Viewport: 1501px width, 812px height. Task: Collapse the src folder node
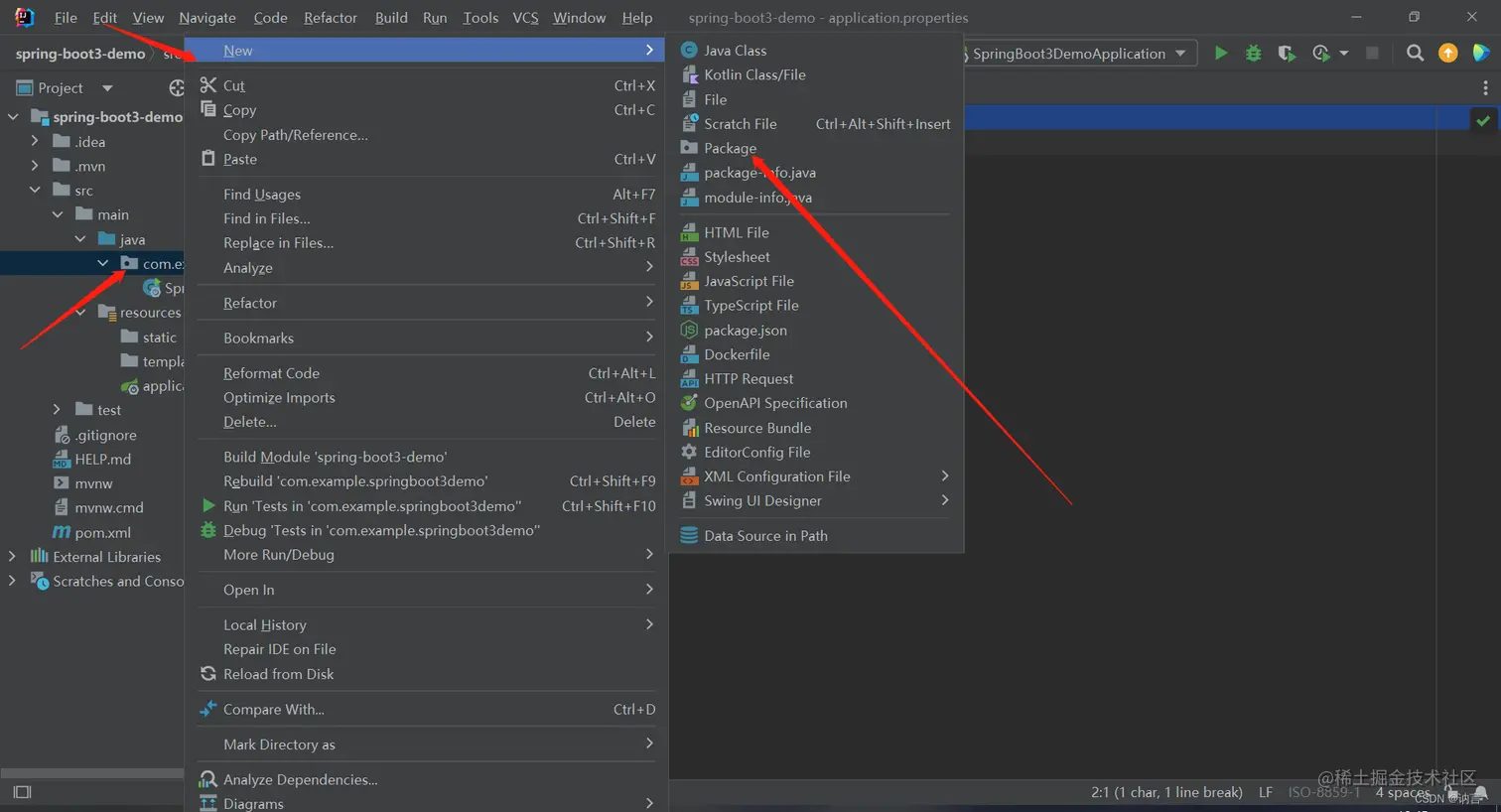coord(35,190)
